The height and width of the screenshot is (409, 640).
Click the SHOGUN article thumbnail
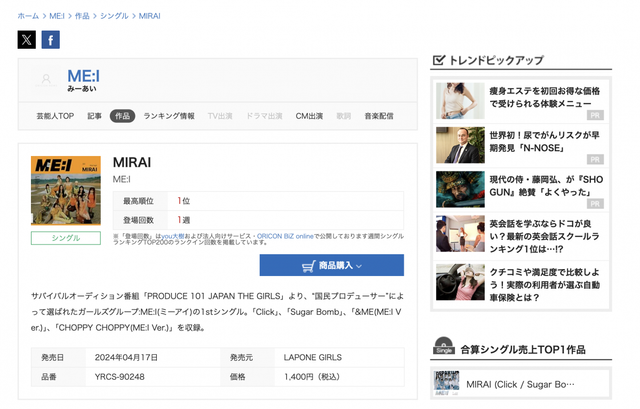pos(460,189)
